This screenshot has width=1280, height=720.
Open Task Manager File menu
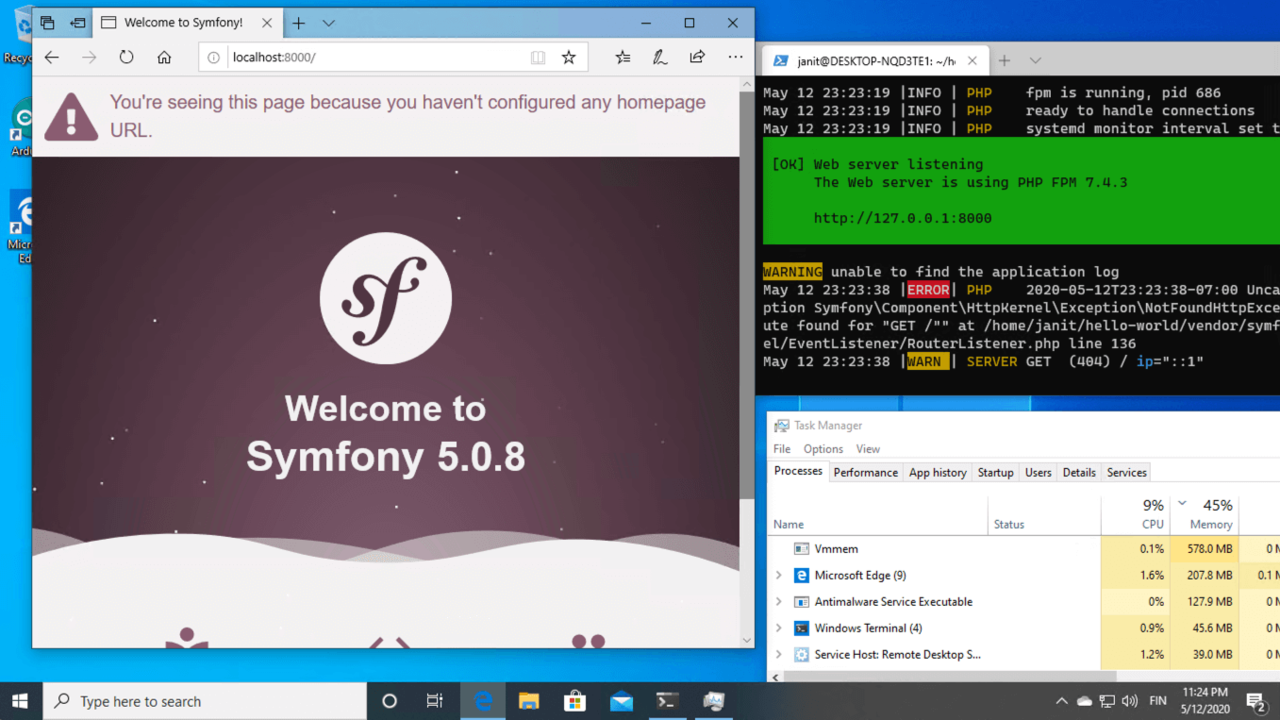[782, 449]
